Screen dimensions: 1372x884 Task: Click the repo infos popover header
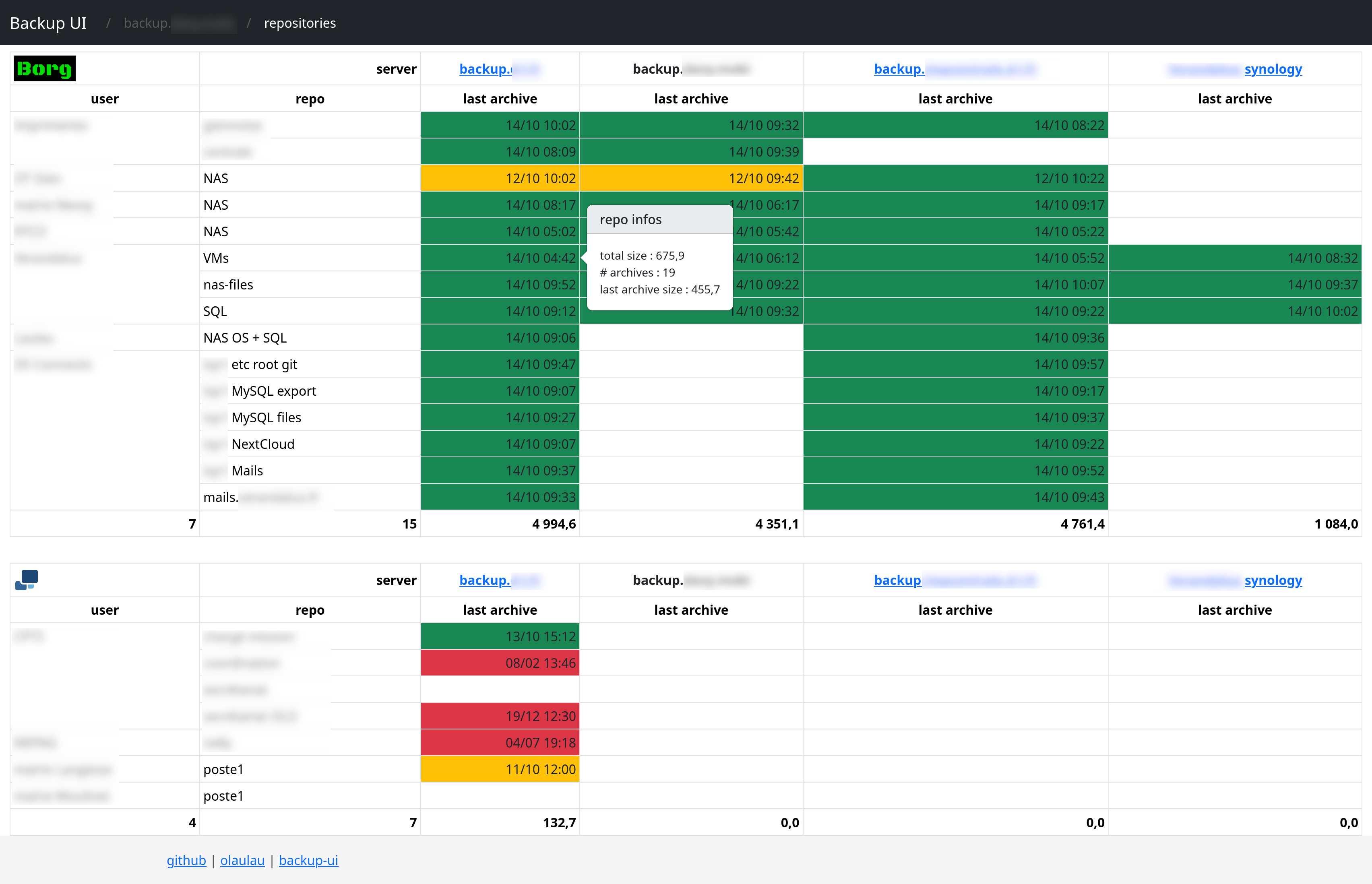[659, 219]
